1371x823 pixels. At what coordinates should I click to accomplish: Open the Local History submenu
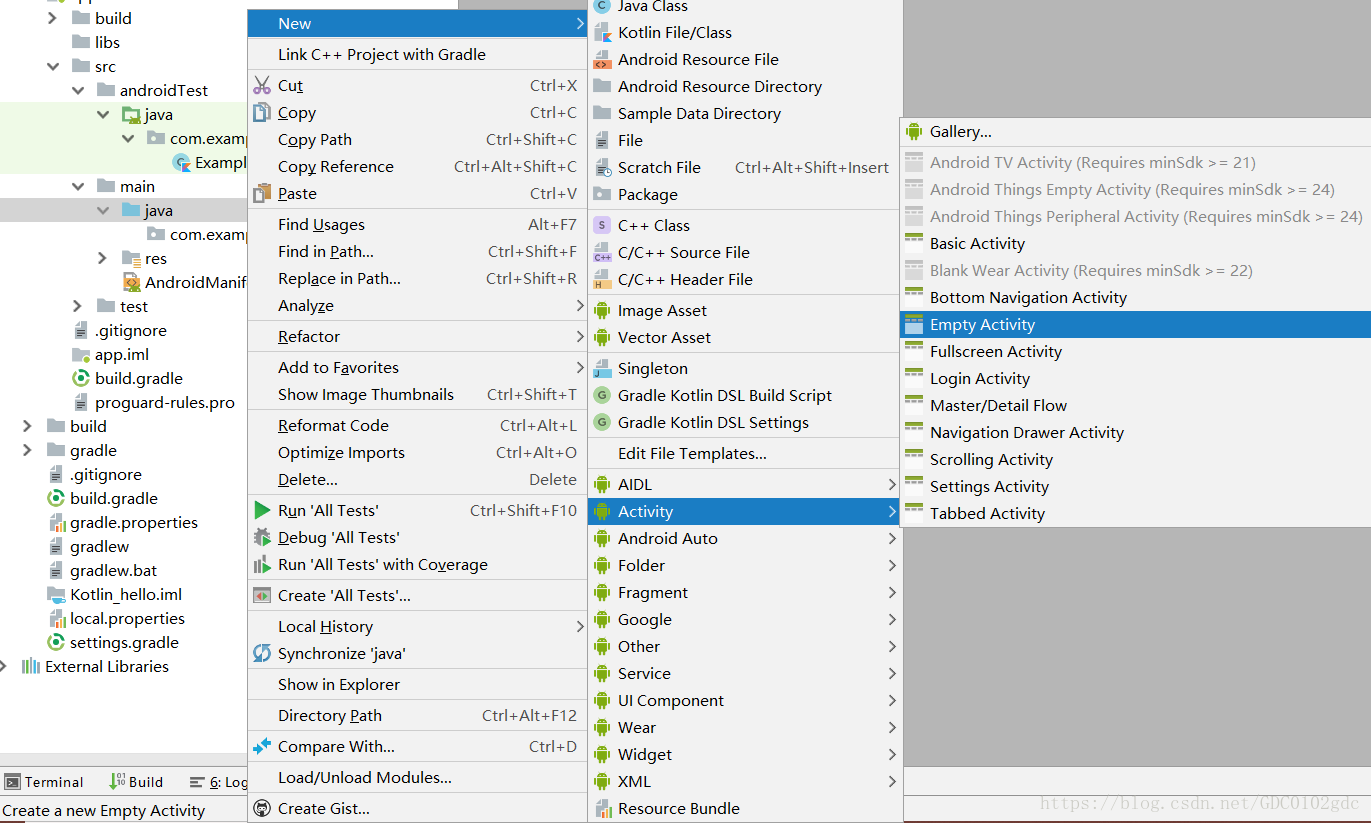417,627
